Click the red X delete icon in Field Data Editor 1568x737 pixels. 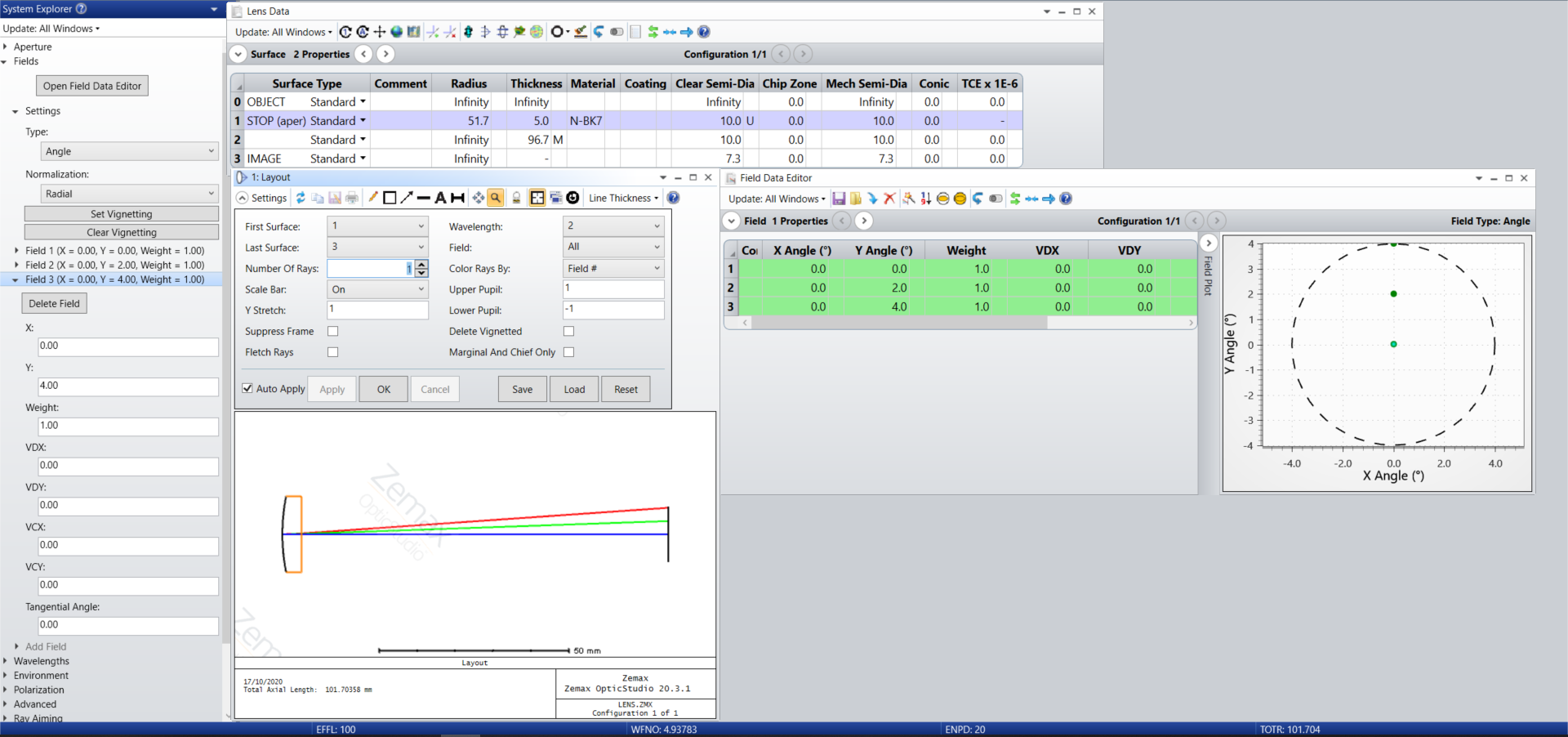[x=889, y=199]
